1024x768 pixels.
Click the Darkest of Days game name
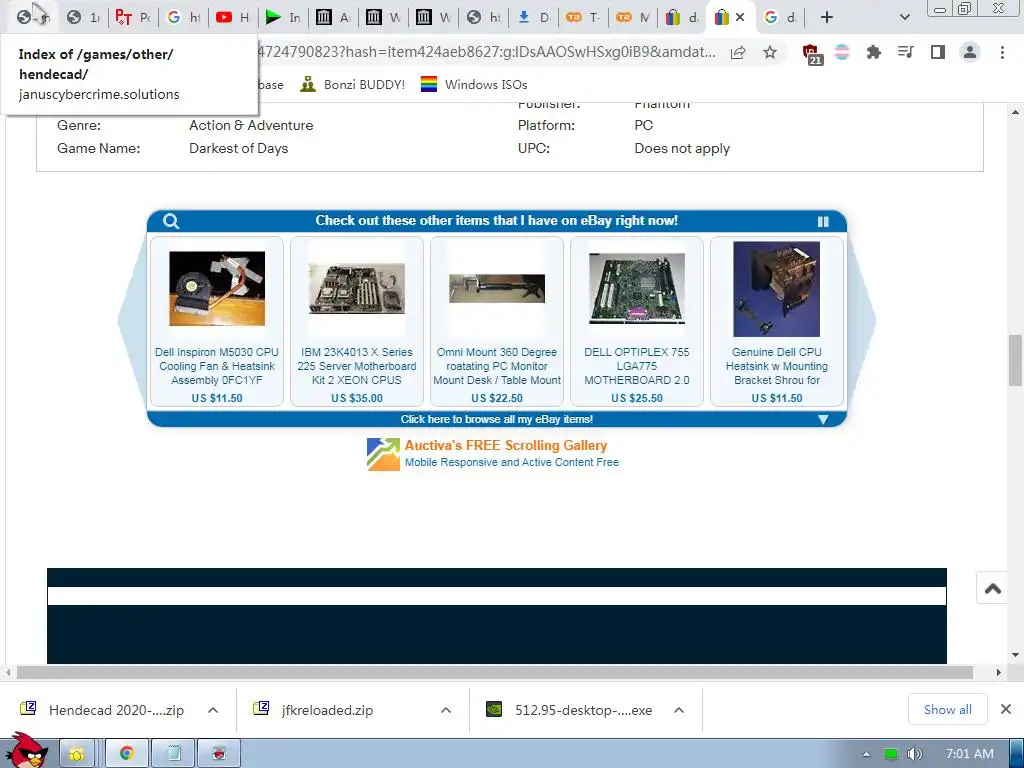point(238,148)
